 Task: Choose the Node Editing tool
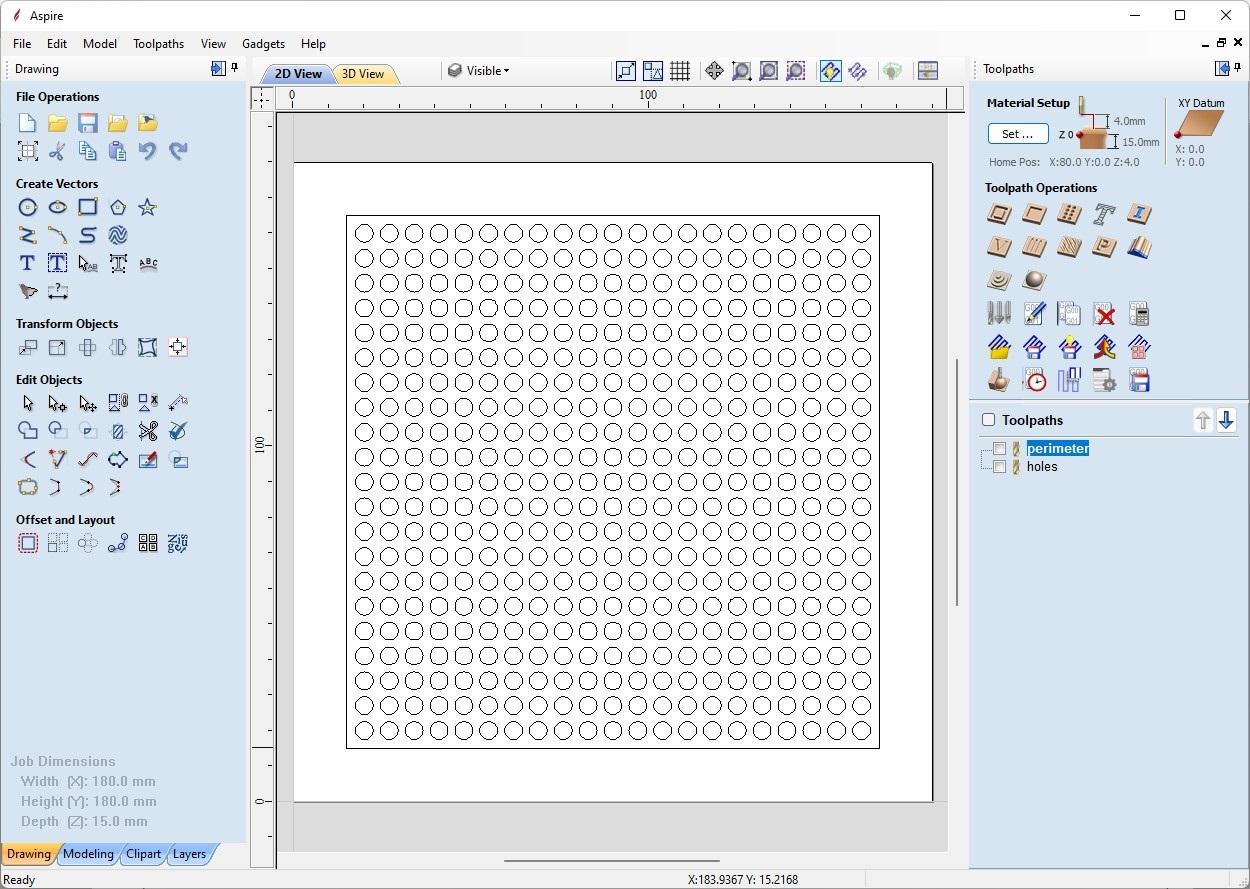pyautogui.click(x=57, y=403)
